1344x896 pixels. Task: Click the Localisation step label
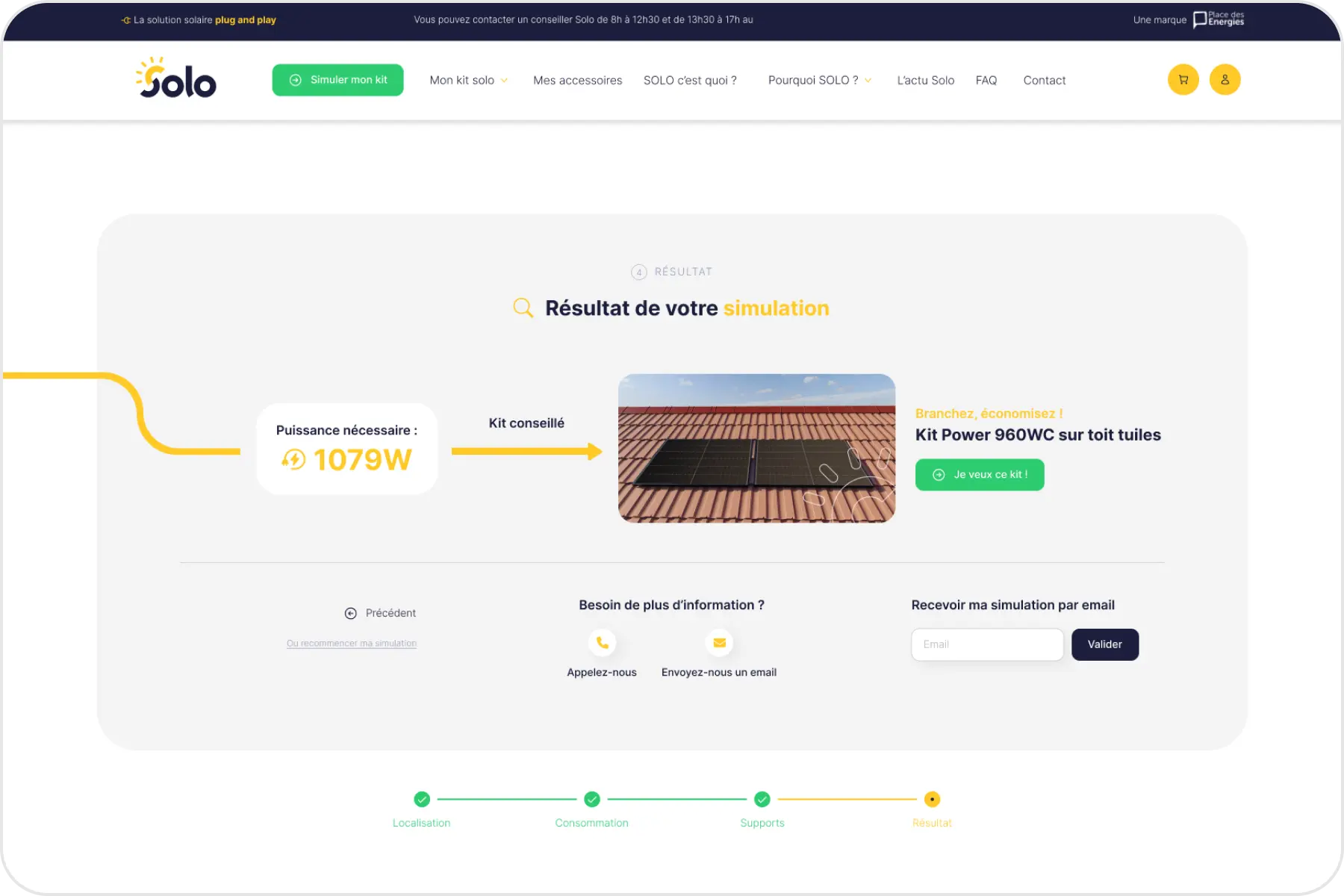[x=422, y=823]
